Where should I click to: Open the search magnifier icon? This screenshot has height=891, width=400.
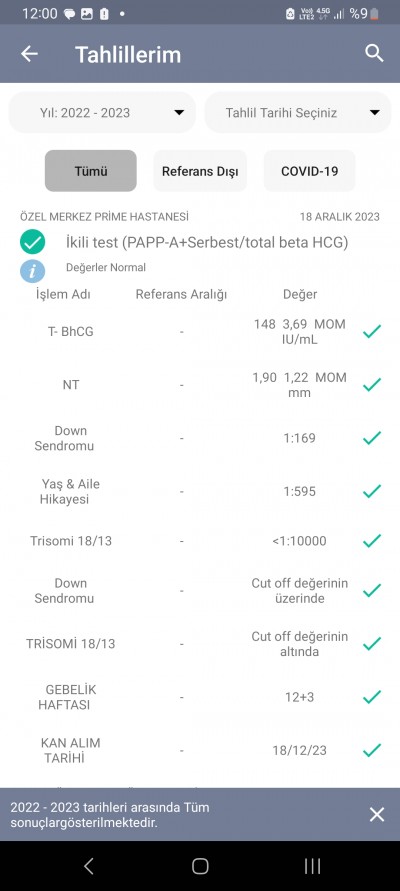click(374, 53)
